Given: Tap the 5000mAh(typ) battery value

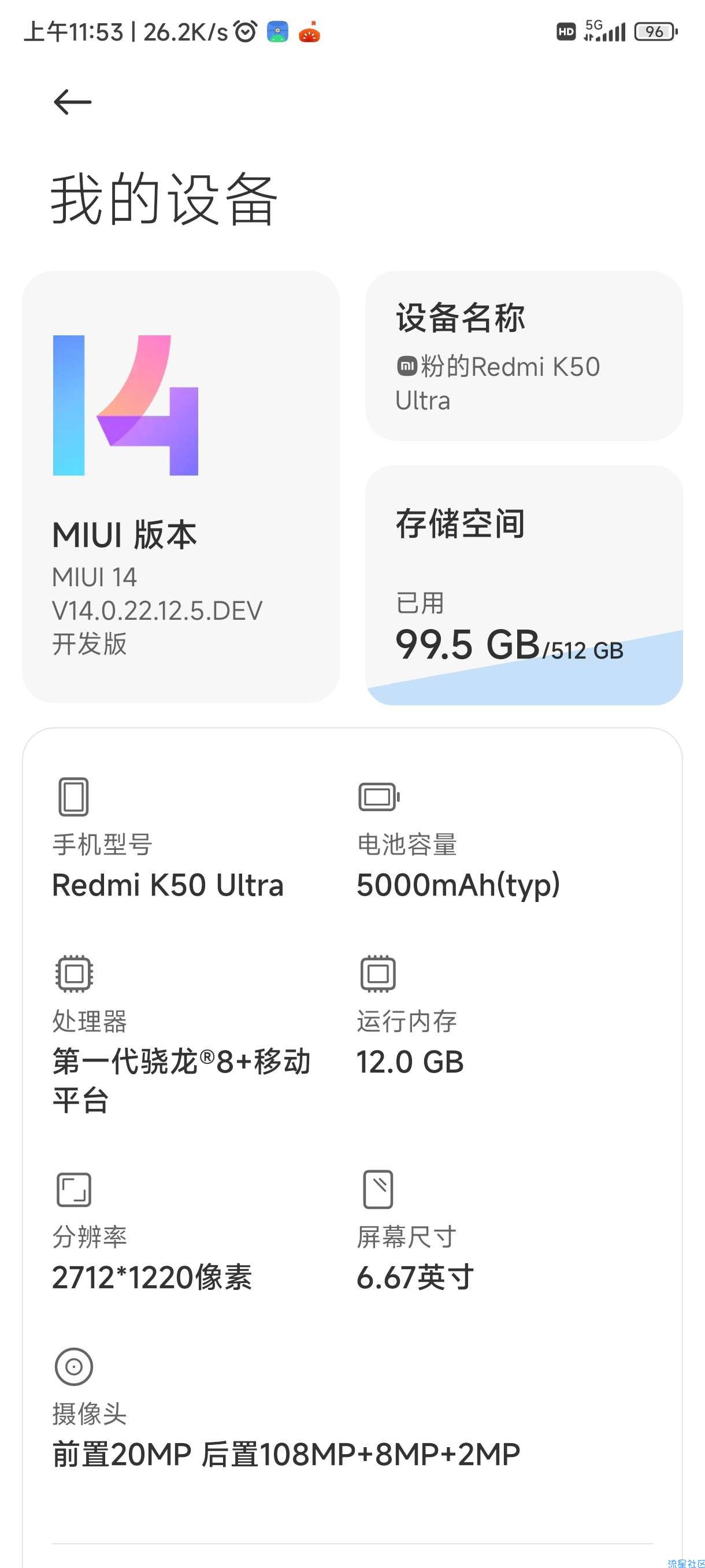Looking at the screenshot, I should tap(458, 886).
